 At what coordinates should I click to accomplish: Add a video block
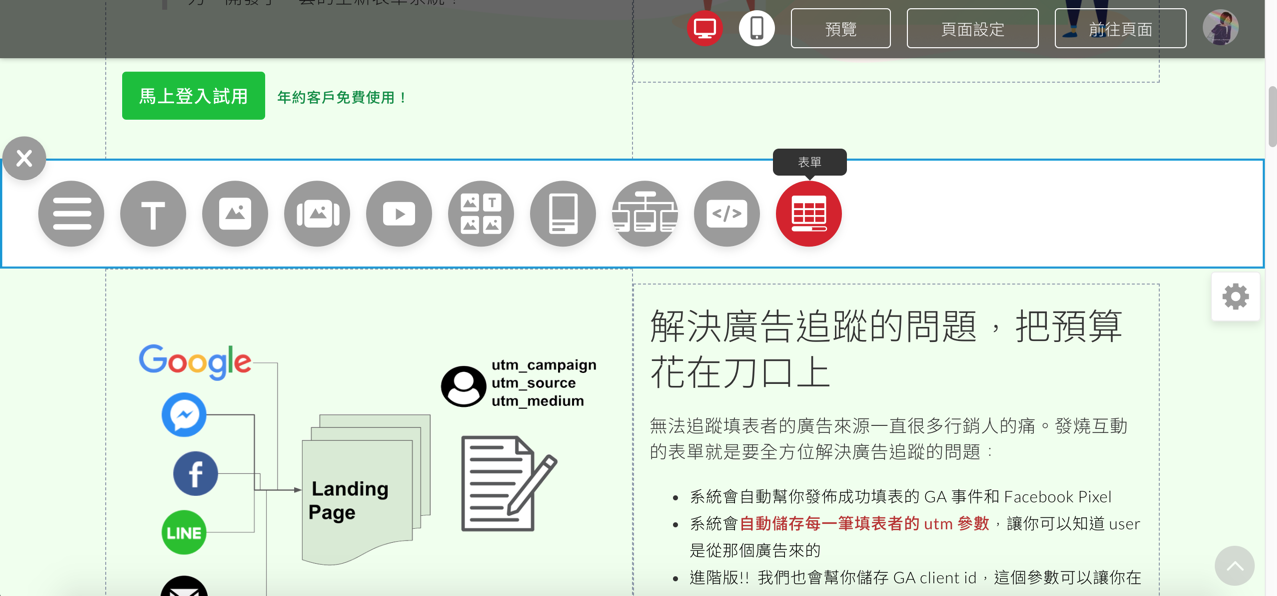click(399, 214)
